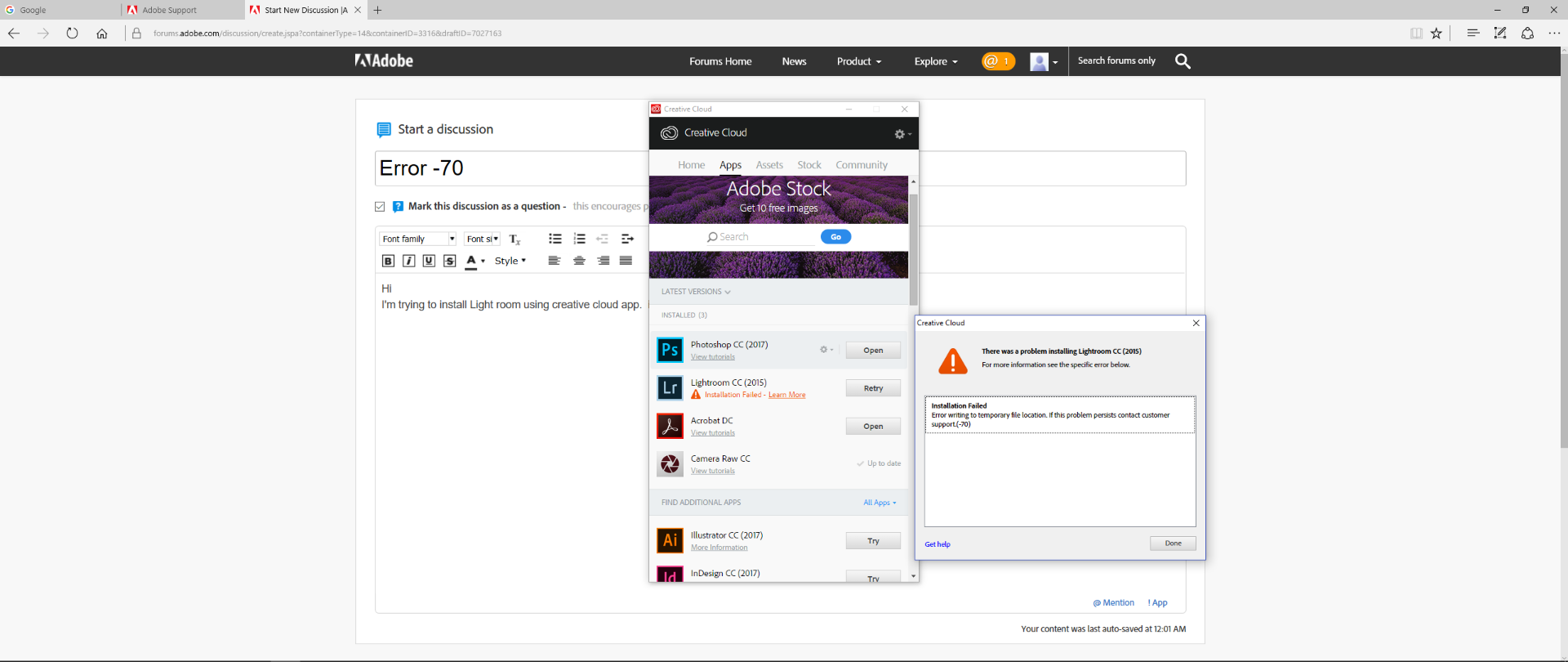Click the Adobe Stock search field

761,237
